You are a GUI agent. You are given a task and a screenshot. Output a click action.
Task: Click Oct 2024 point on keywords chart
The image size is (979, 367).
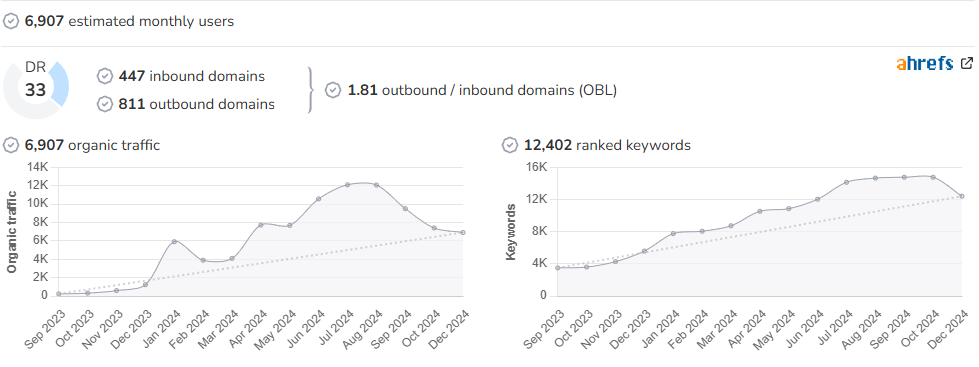933,177
